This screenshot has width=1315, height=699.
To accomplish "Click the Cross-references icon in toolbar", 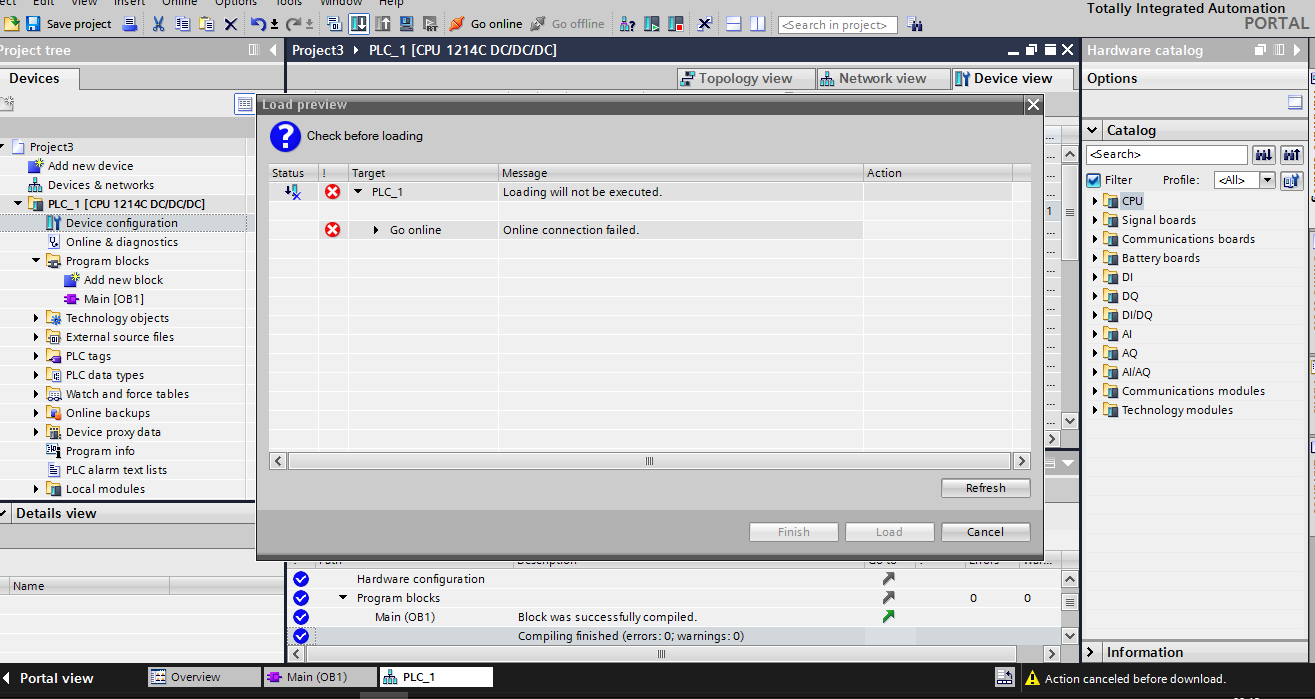I will pos(704,24).
